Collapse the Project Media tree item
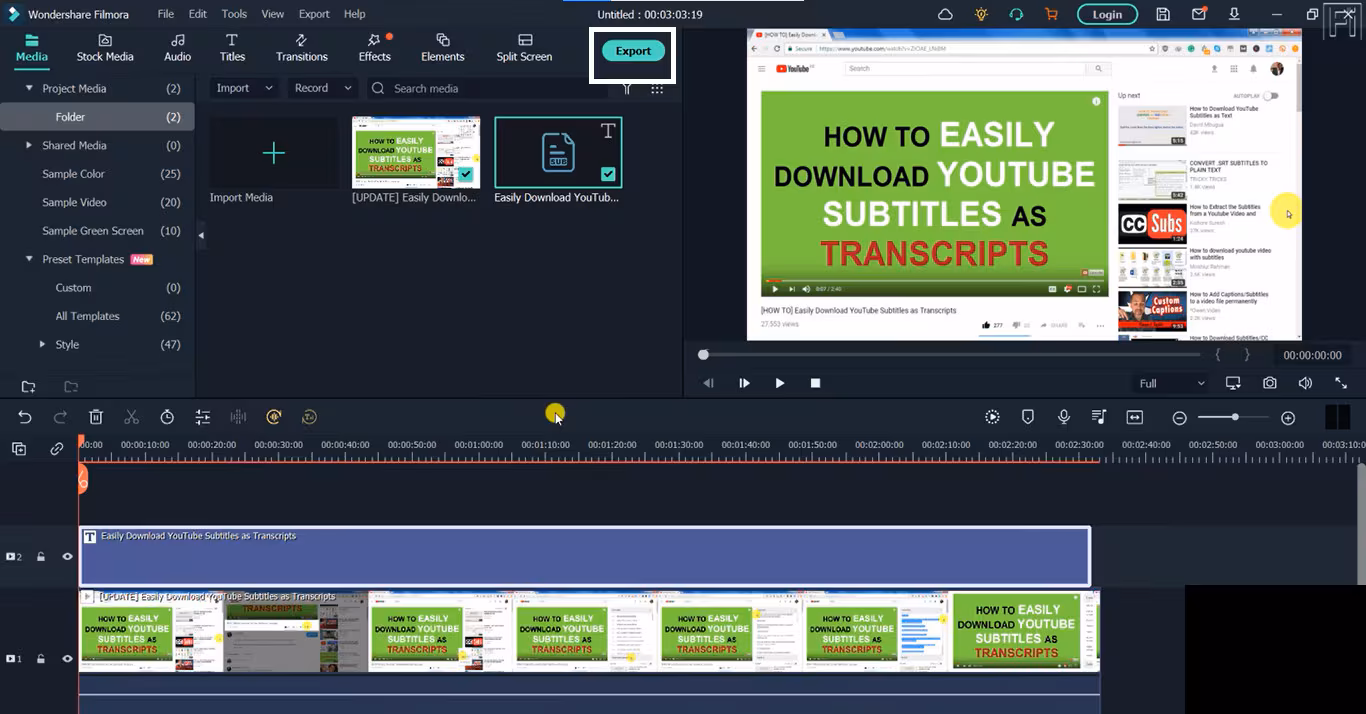Viewport: 1366px width, 714px height. click(29, 89)
